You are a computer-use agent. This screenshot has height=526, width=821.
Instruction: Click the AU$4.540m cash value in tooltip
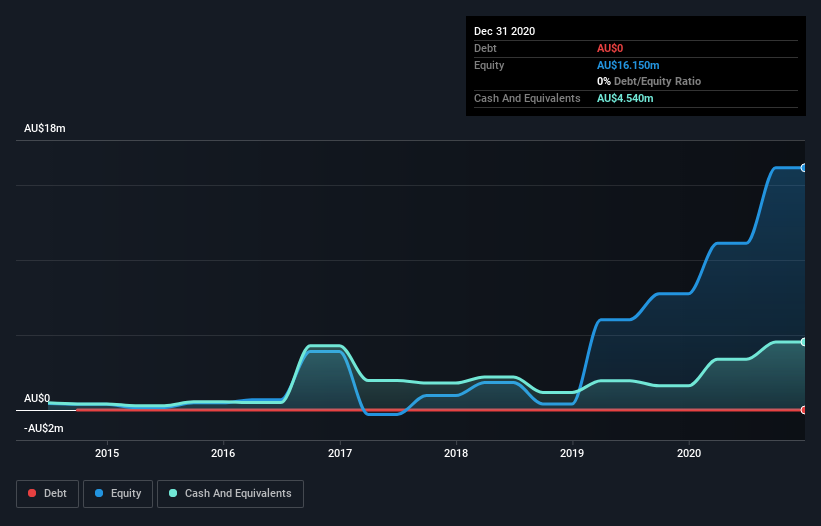coord(625,98)
